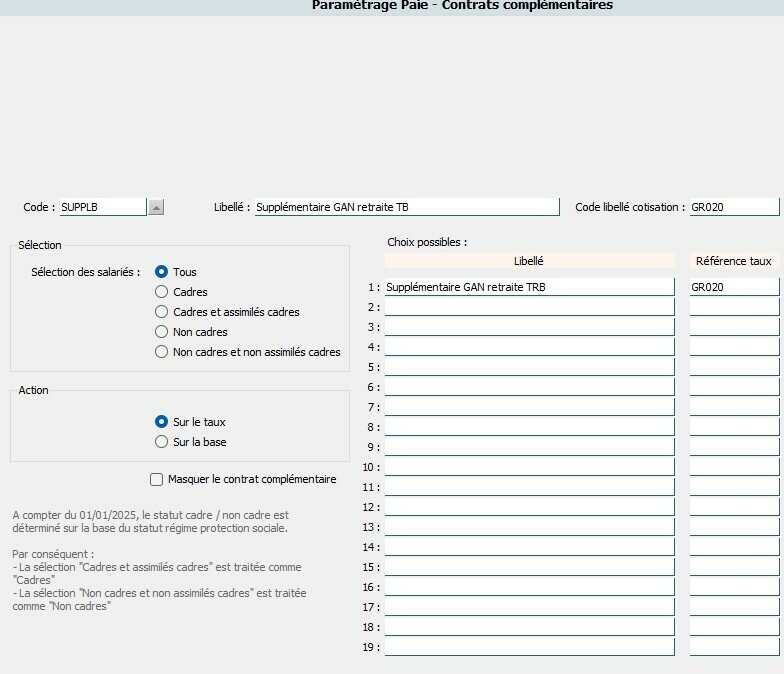This screenshot has height=674, width=784.
Task: Click the Libellé field of row 8
Action: pyautogui.click(x=530, y=427)
